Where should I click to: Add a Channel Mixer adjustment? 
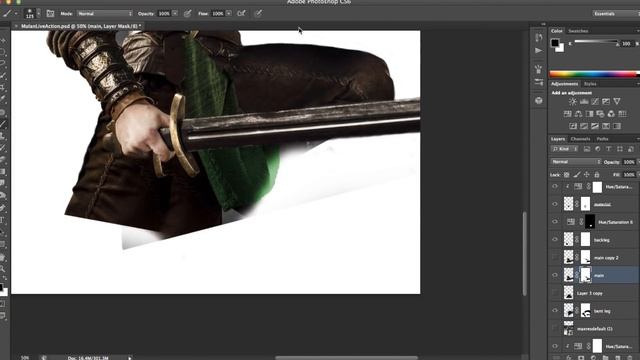pos(611,114)
